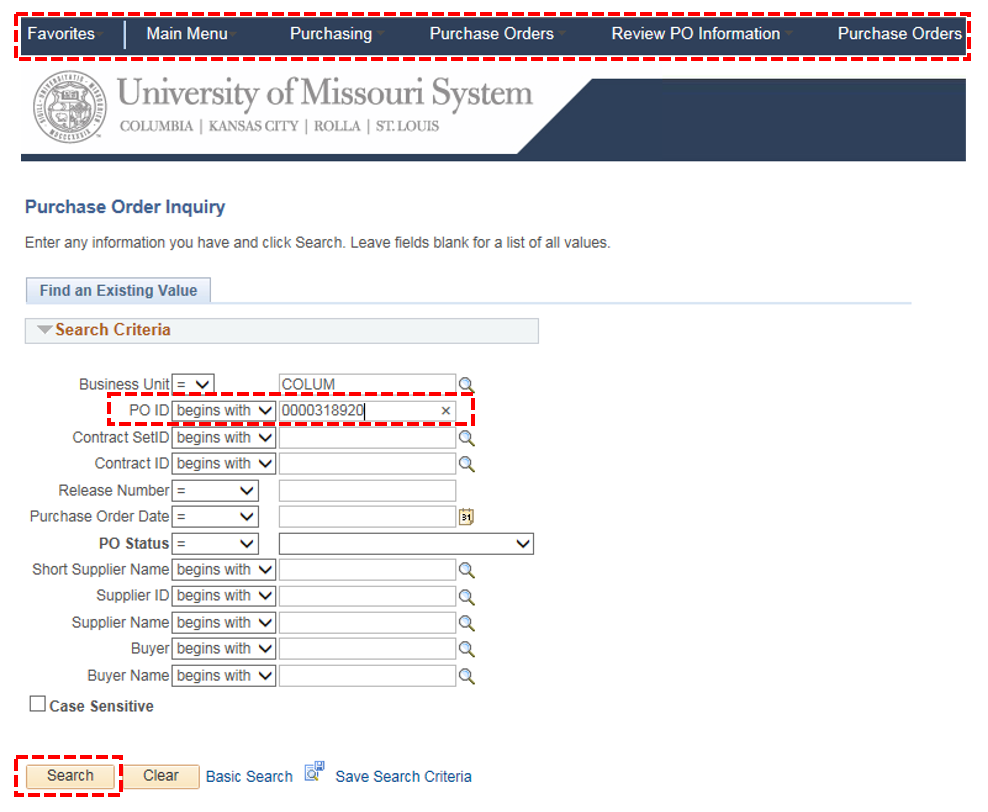The height and width of the screenshot is (812, 988).
Task: Click into the Buyer field
Action: click(x=367, y=649)
